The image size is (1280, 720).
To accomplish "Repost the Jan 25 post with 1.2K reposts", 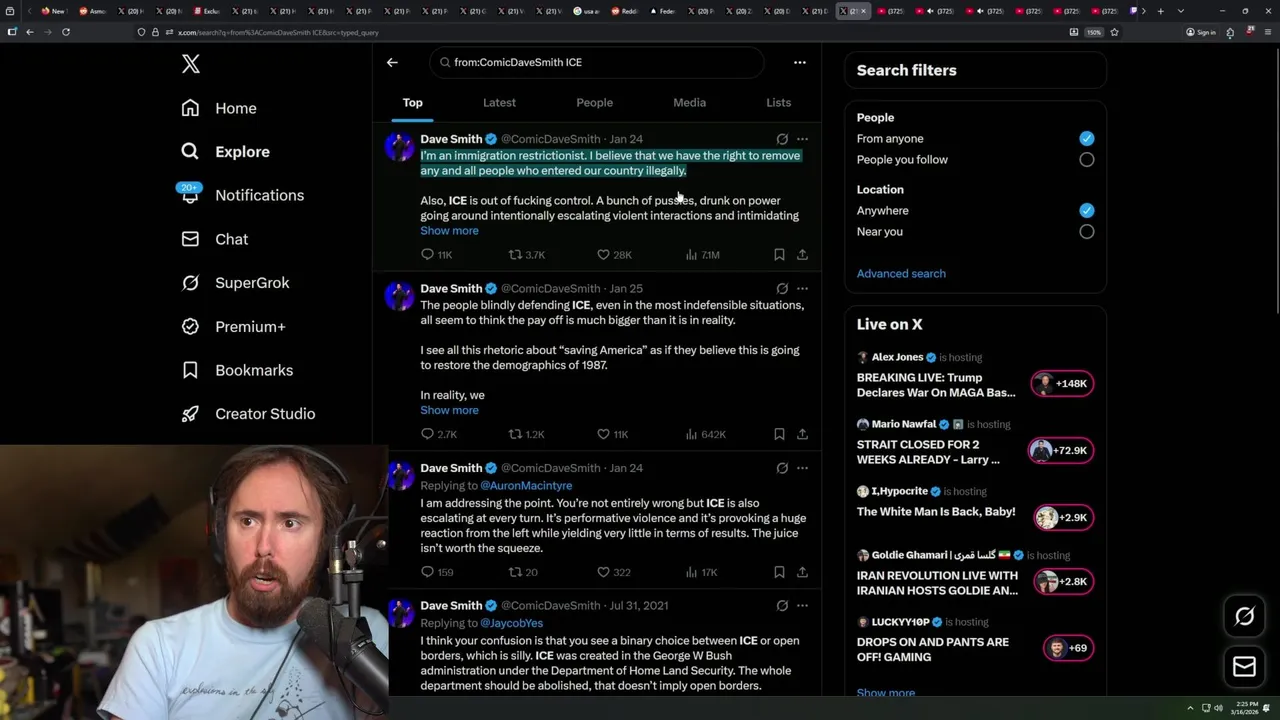I will tap(527, 435).
